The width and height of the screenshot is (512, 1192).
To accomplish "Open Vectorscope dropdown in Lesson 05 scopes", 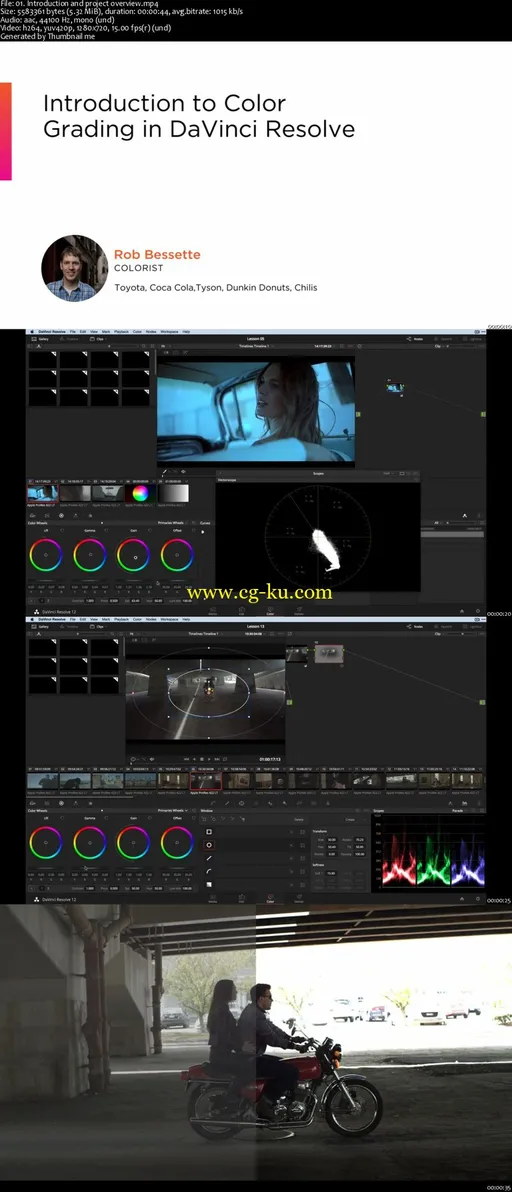I will (229, 480).
